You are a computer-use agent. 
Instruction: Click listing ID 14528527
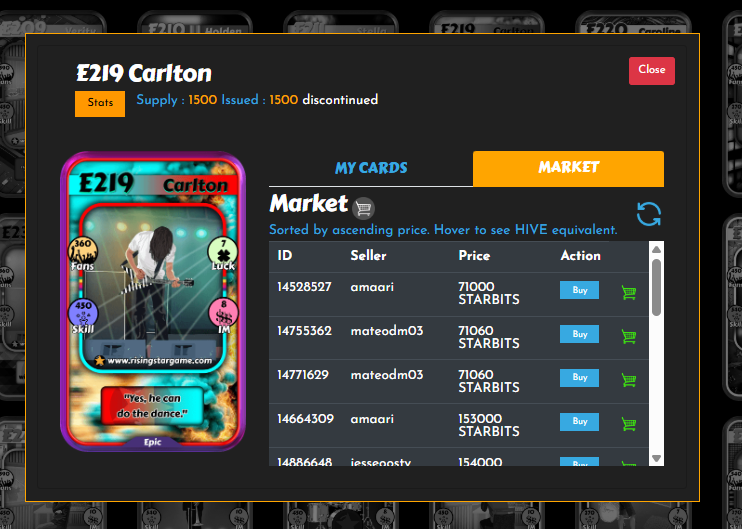(x=304, y=287)
